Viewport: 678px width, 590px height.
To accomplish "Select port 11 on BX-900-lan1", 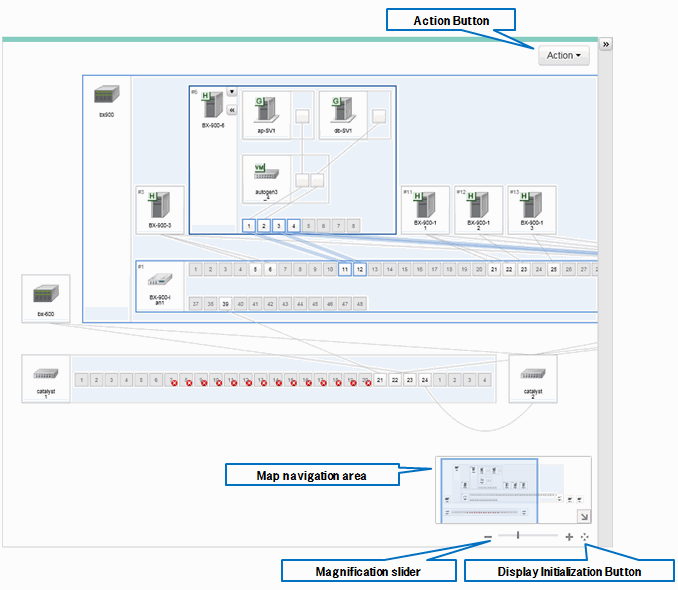I will click(x=345, y=269).
